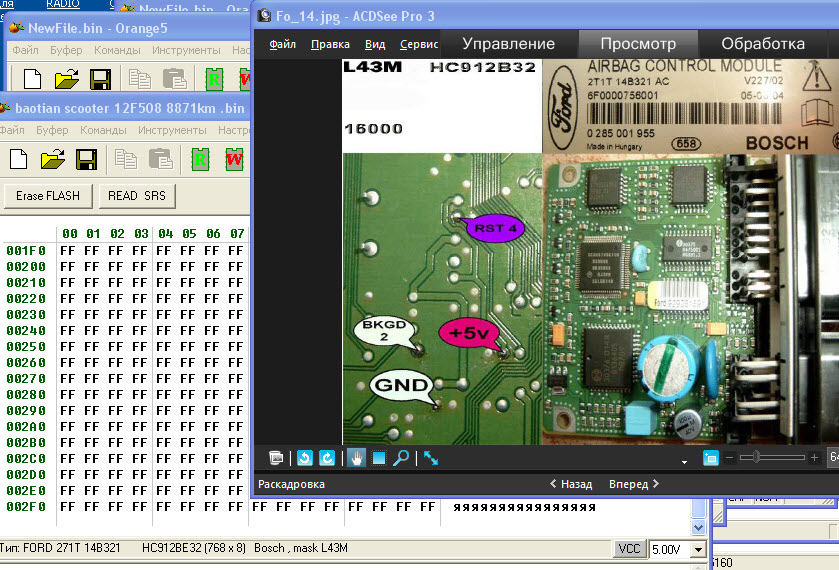Select hex address row 002F0
This screenshot has height=570, width=839.
point(26,506)
